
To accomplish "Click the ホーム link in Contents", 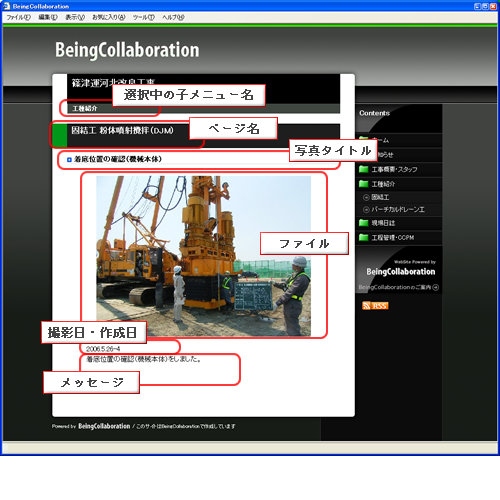I will click(x=380, y=140).
